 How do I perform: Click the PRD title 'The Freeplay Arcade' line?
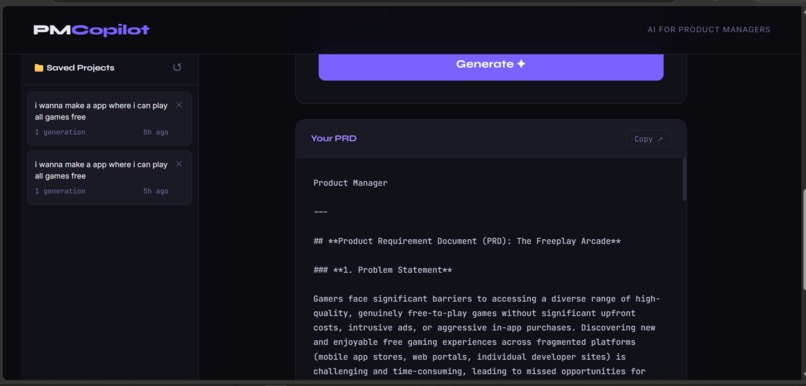click(x=467, y=241)
